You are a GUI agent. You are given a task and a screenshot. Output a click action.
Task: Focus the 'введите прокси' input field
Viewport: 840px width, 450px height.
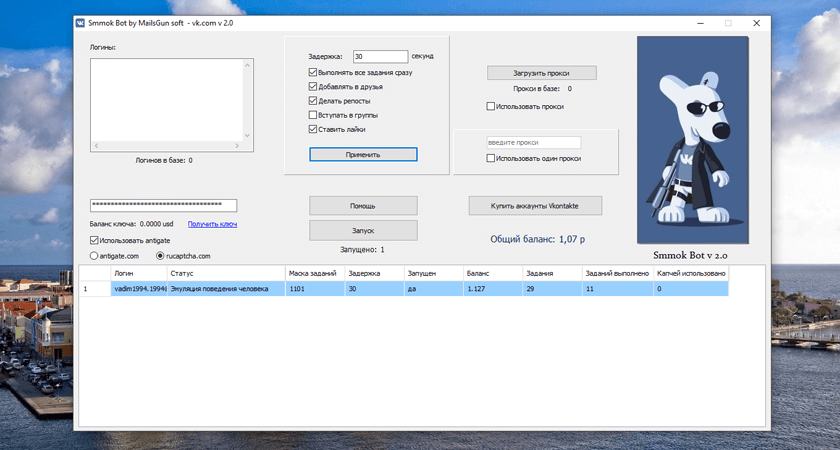pyautogui.click(x=534, y=143)
